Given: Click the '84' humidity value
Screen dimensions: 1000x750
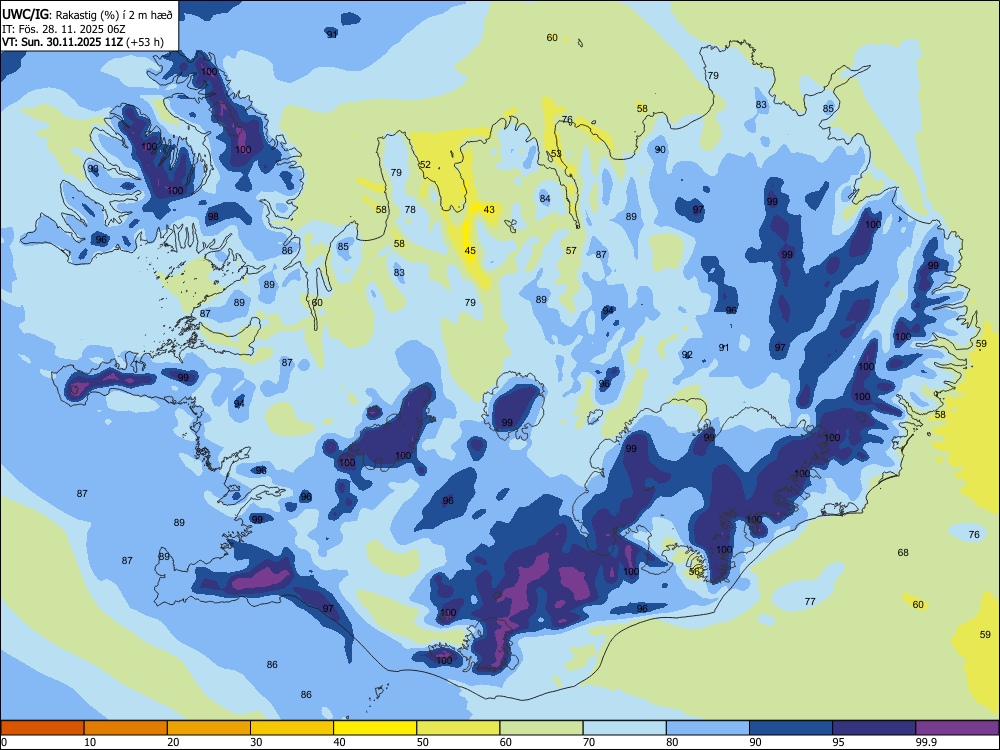Looking at the screenshot, I should (545, 198).
